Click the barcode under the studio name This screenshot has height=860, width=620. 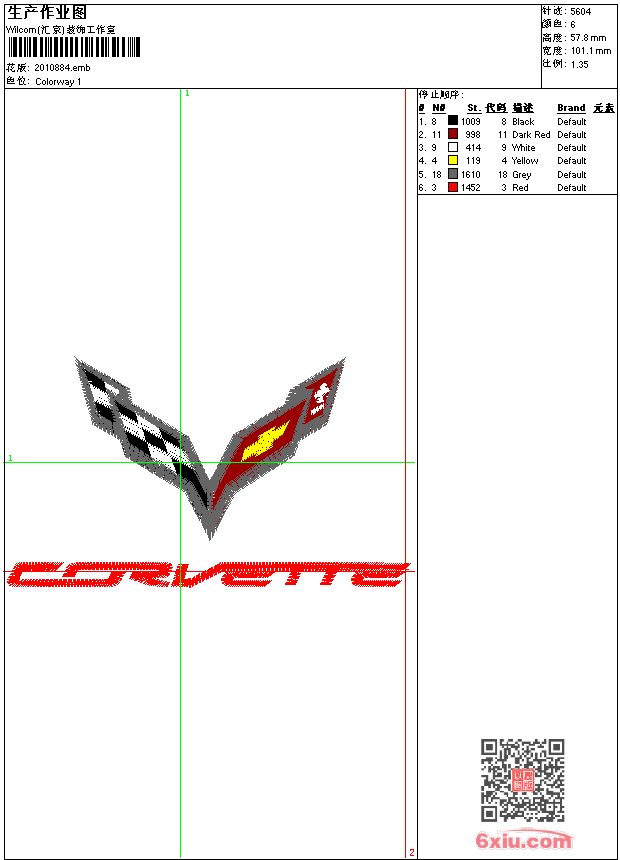74,47
